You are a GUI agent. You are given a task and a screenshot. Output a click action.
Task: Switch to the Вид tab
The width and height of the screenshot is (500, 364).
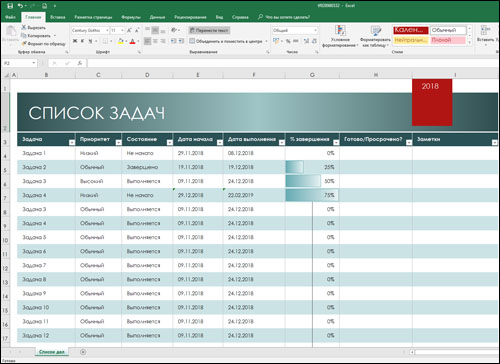click(219, 17)
